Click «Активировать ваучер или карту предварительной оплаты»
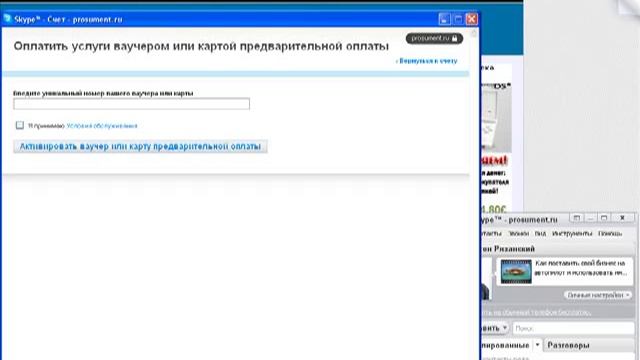640x360 pixels. pos(140,146)
